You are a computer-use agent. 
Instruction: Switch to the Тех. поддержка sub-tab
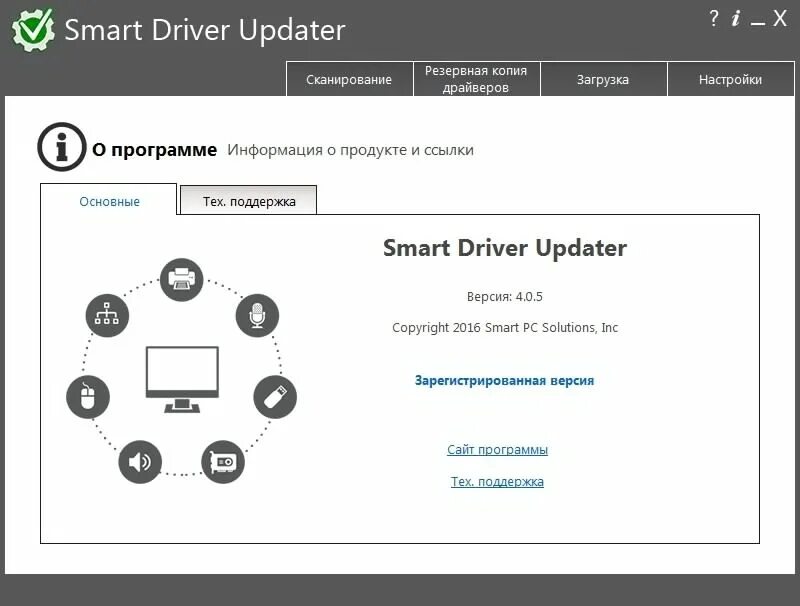coord(248,200)
